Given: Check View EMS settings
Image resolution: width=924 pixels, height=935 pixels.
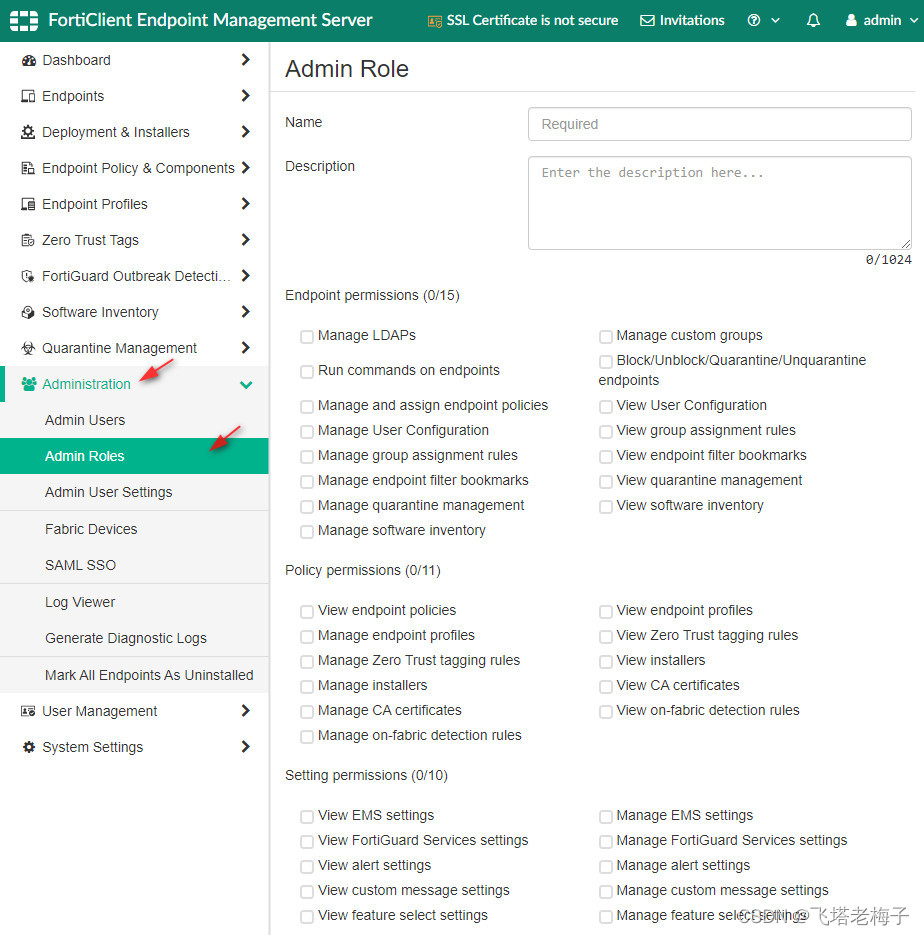Looking at the screenshot, I should (307, 817).
